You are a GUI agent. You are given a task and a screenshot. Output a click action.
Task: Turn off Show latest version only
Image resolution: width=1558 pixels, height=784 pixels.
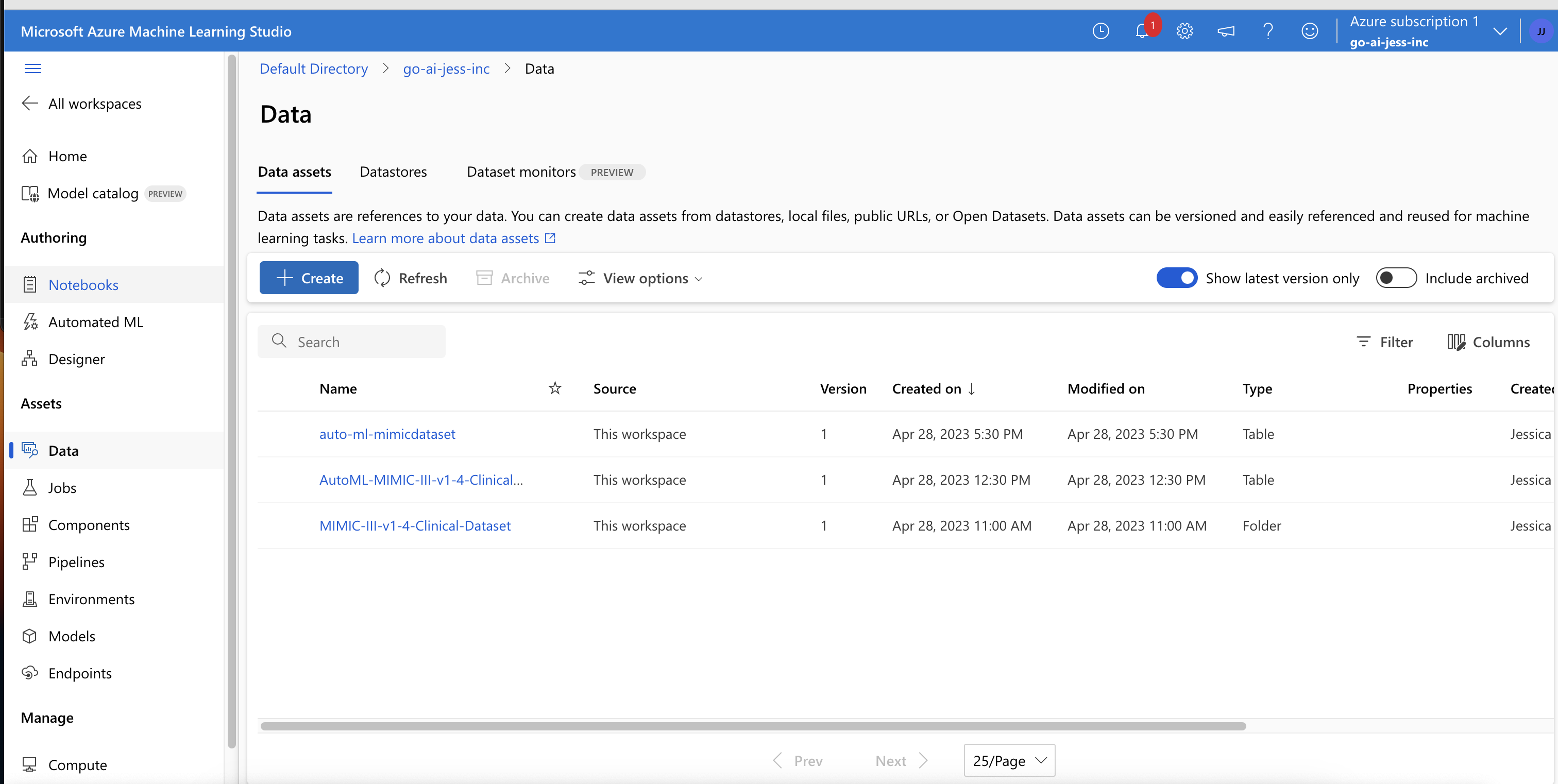pyautogui.click(x=1176, y=278)
